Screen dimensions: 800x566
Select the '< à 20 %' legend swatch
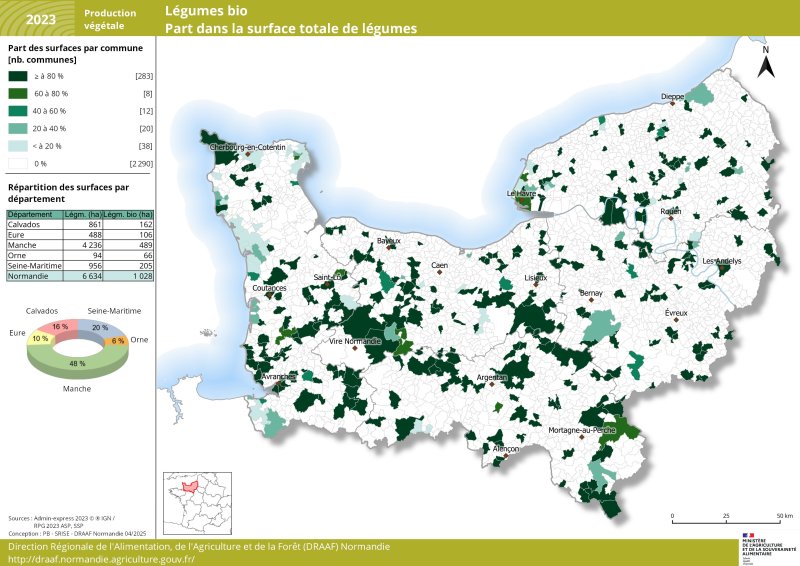(x=18, y=146)
